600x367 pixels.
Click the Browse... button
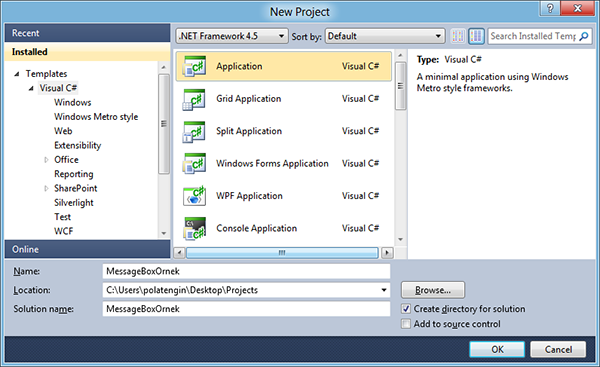tap(433, 290)
